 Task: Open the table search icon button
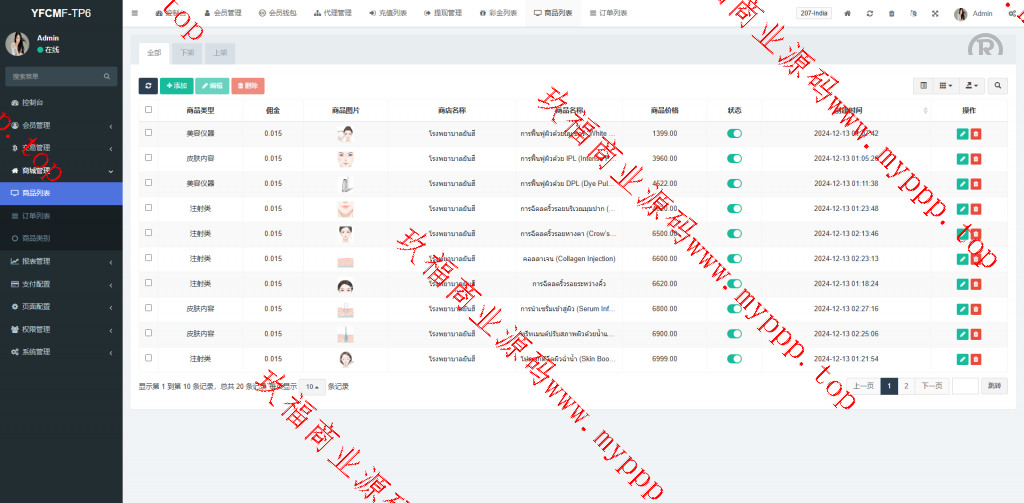click(998, 86)
